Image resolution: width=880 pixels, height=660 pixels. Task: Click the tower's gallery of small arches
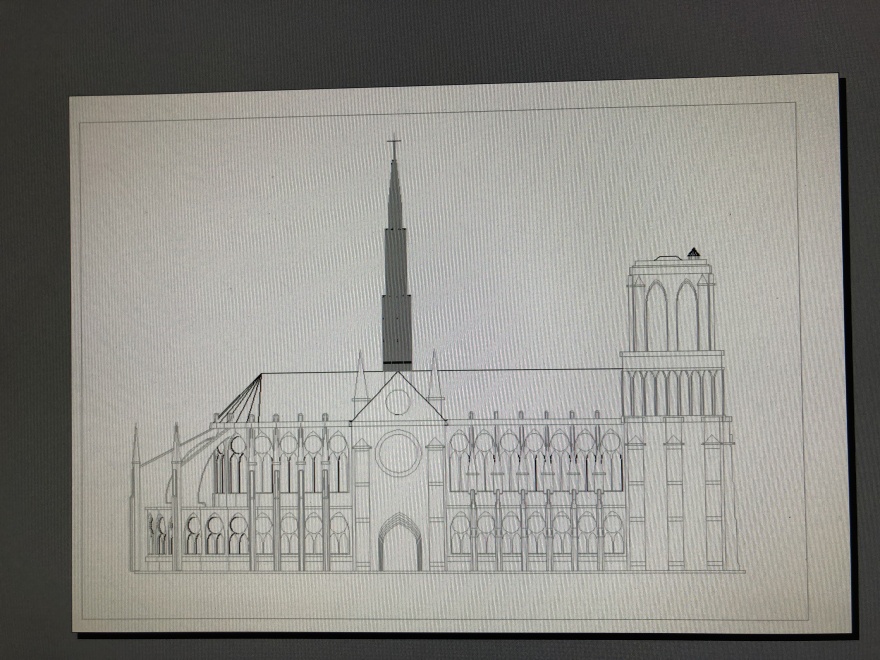672,393
